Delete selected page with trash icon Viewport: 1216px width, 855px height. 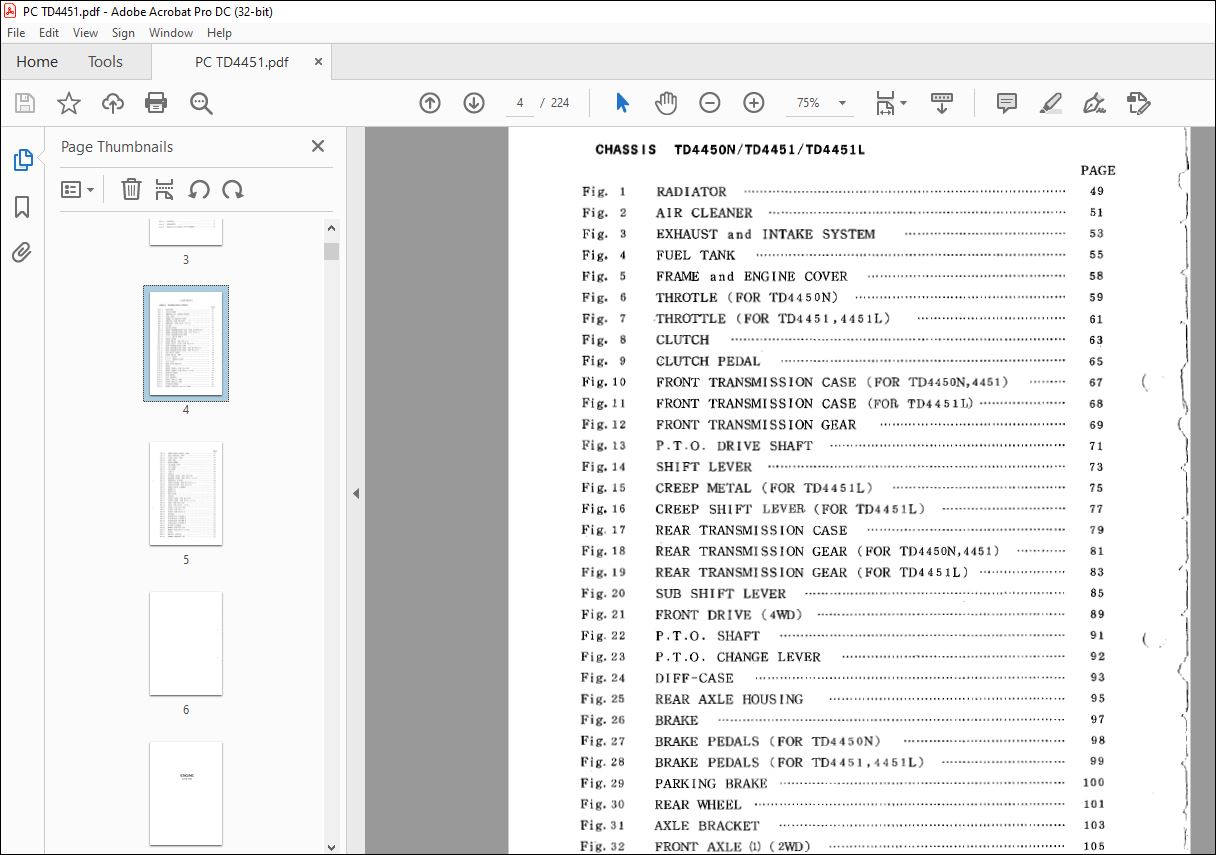coord(131,189)
